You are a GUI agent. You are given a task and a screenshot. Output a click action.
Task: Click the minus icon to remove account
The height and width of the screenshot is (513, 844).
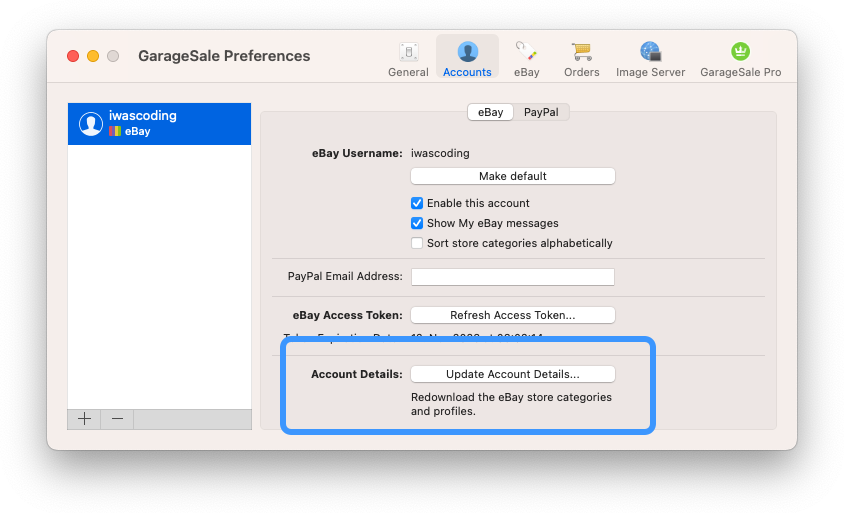(117, 419)
